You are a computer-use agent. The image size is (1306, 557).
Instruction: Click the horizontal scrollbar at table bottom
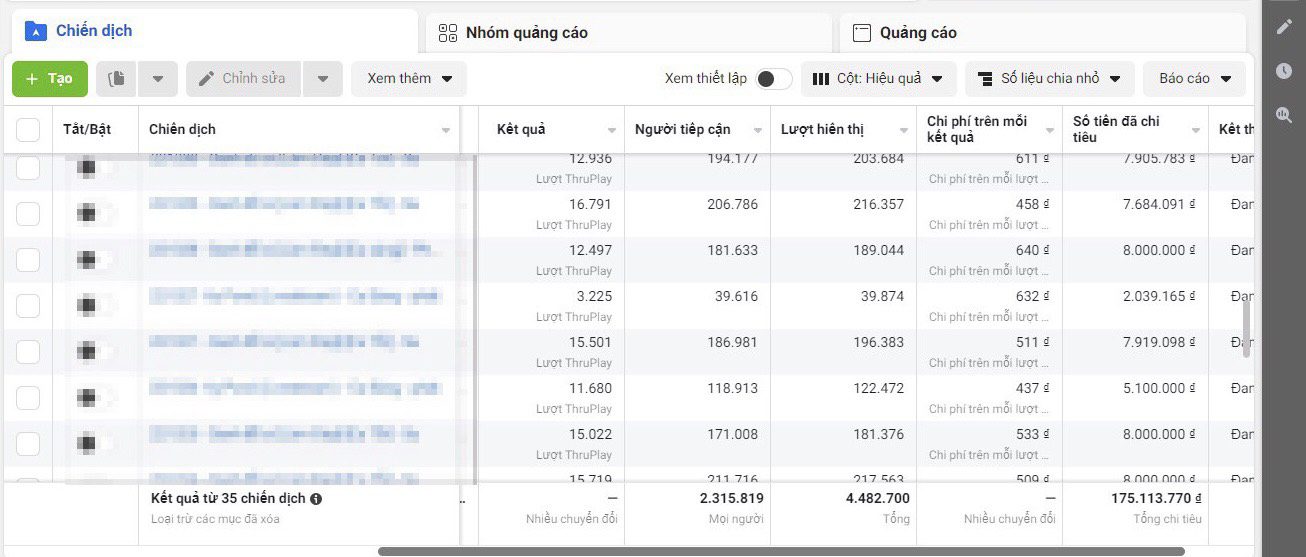[780, 551]
